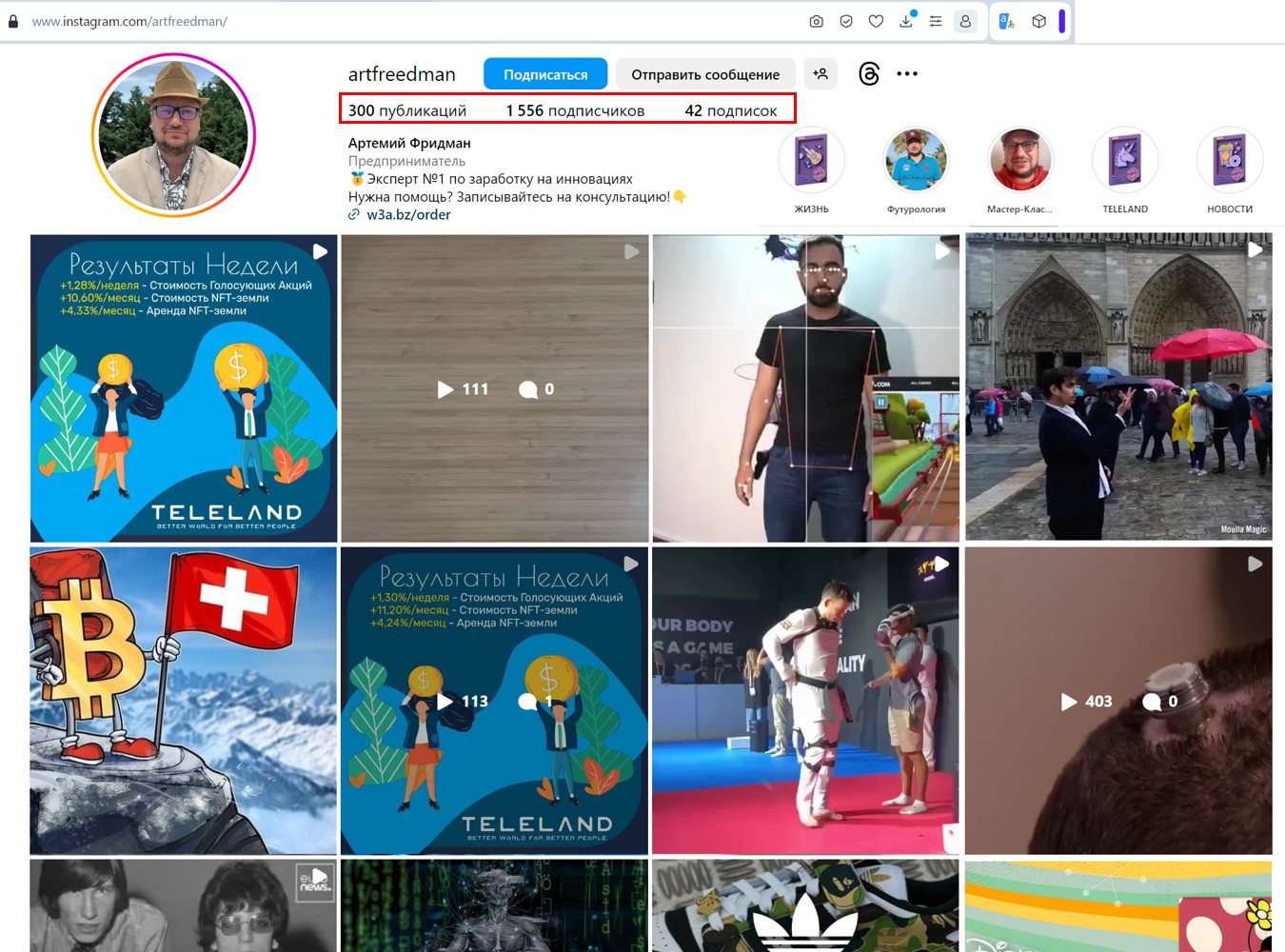
Task: Click the camera screenshot icon in browser toolbar
Action: click(816, 21)
